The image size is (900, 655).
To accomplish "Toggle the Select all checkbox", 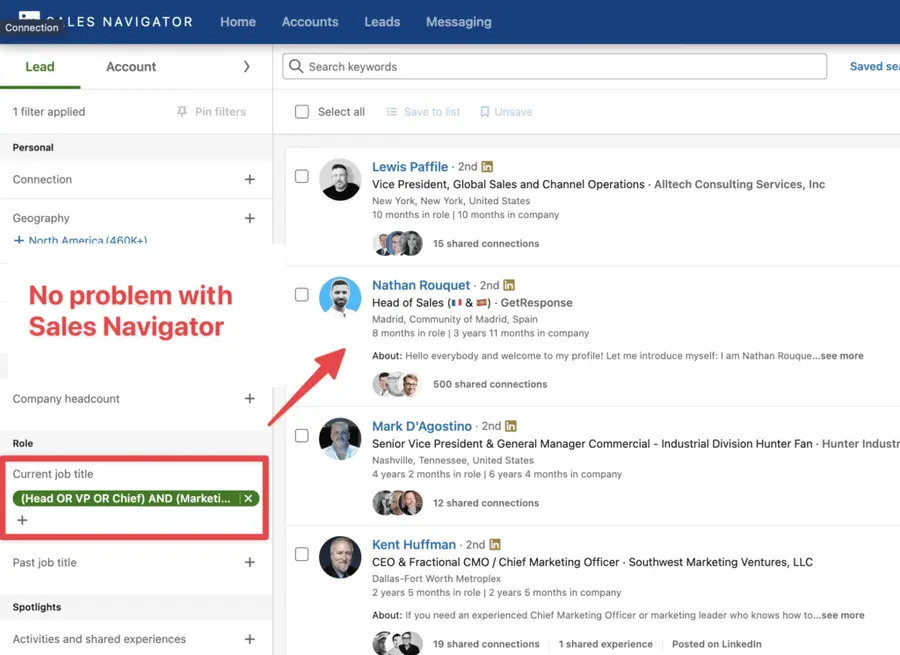I will [301, 112].
